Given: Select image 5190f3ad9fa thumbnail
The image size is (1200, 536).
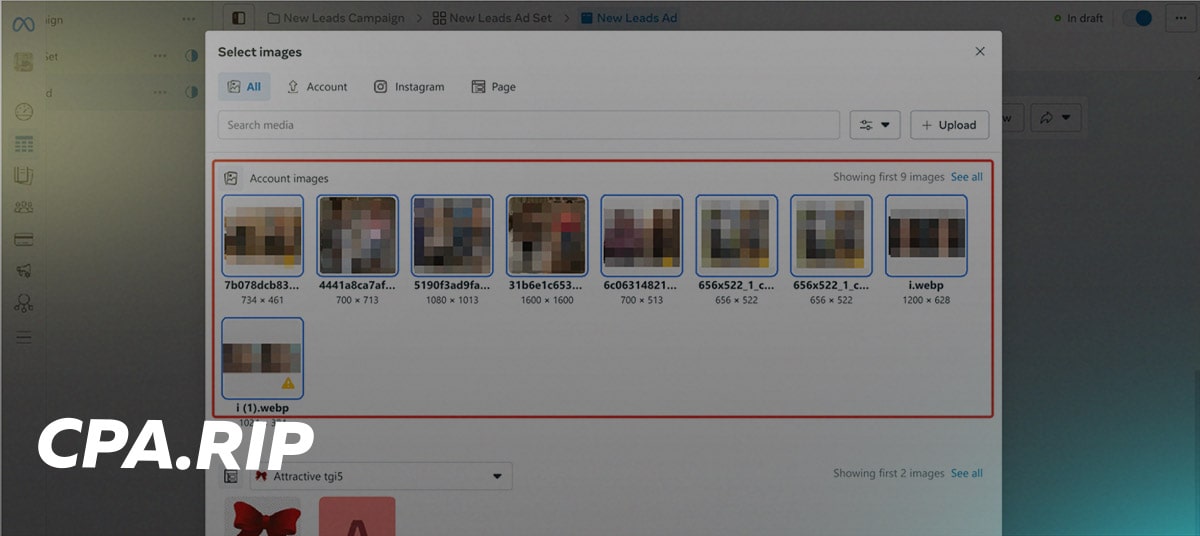Looking at the screenshot, I should coord(452,235).
